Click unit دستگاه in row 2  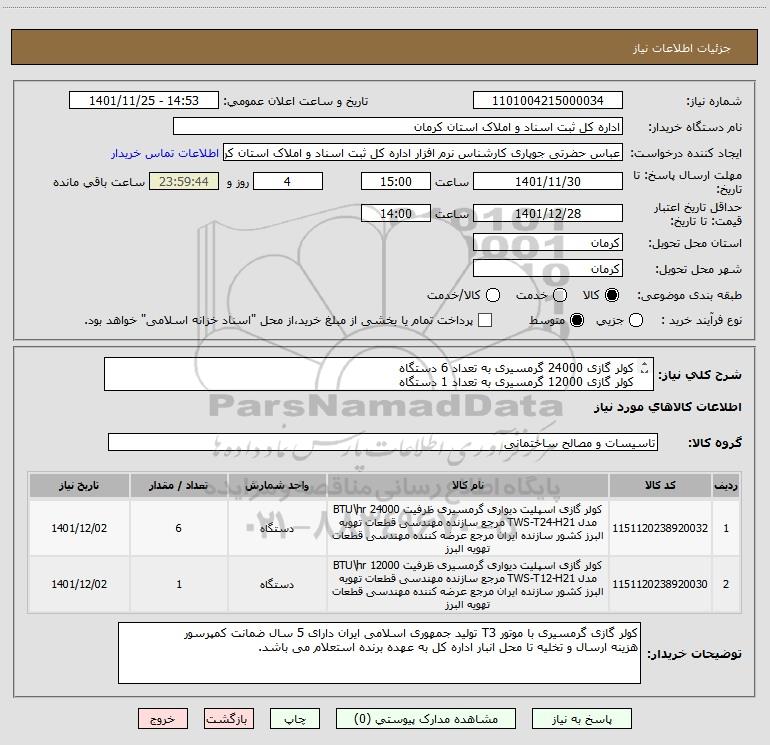click(277, 584)
